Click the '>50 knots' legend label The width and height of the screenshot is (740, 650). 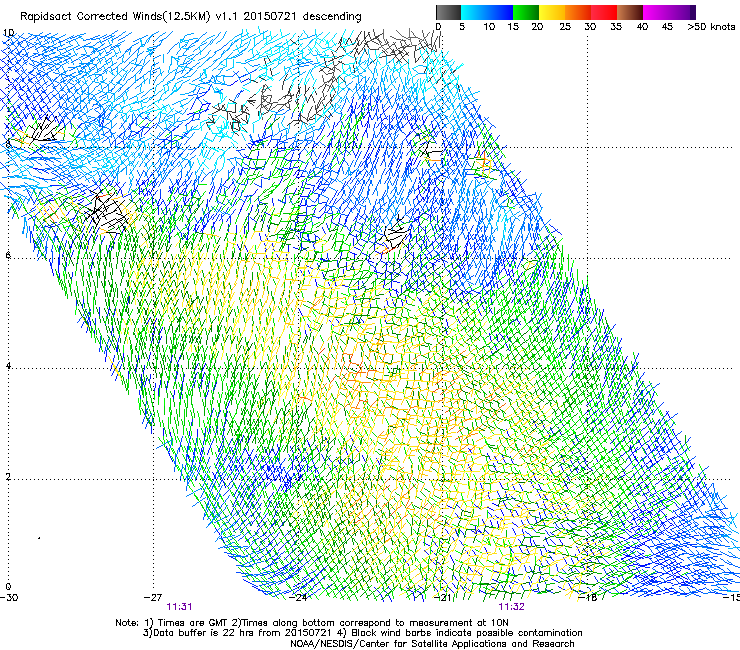click(711, 27)
